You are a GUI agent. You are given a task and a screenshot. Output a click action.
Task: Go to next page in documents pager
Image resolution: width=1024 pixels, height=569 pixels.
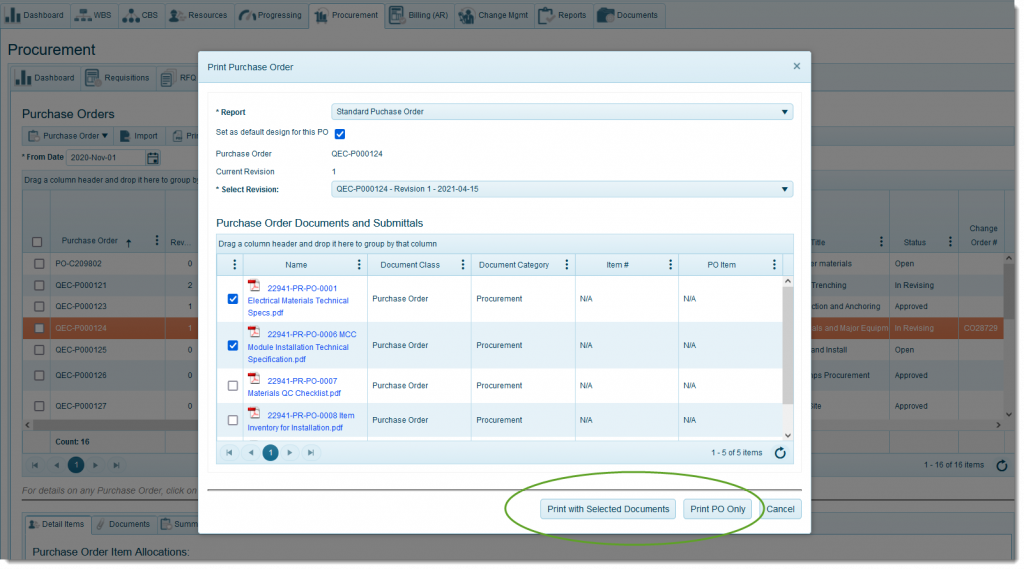click(x=291, y=453)
